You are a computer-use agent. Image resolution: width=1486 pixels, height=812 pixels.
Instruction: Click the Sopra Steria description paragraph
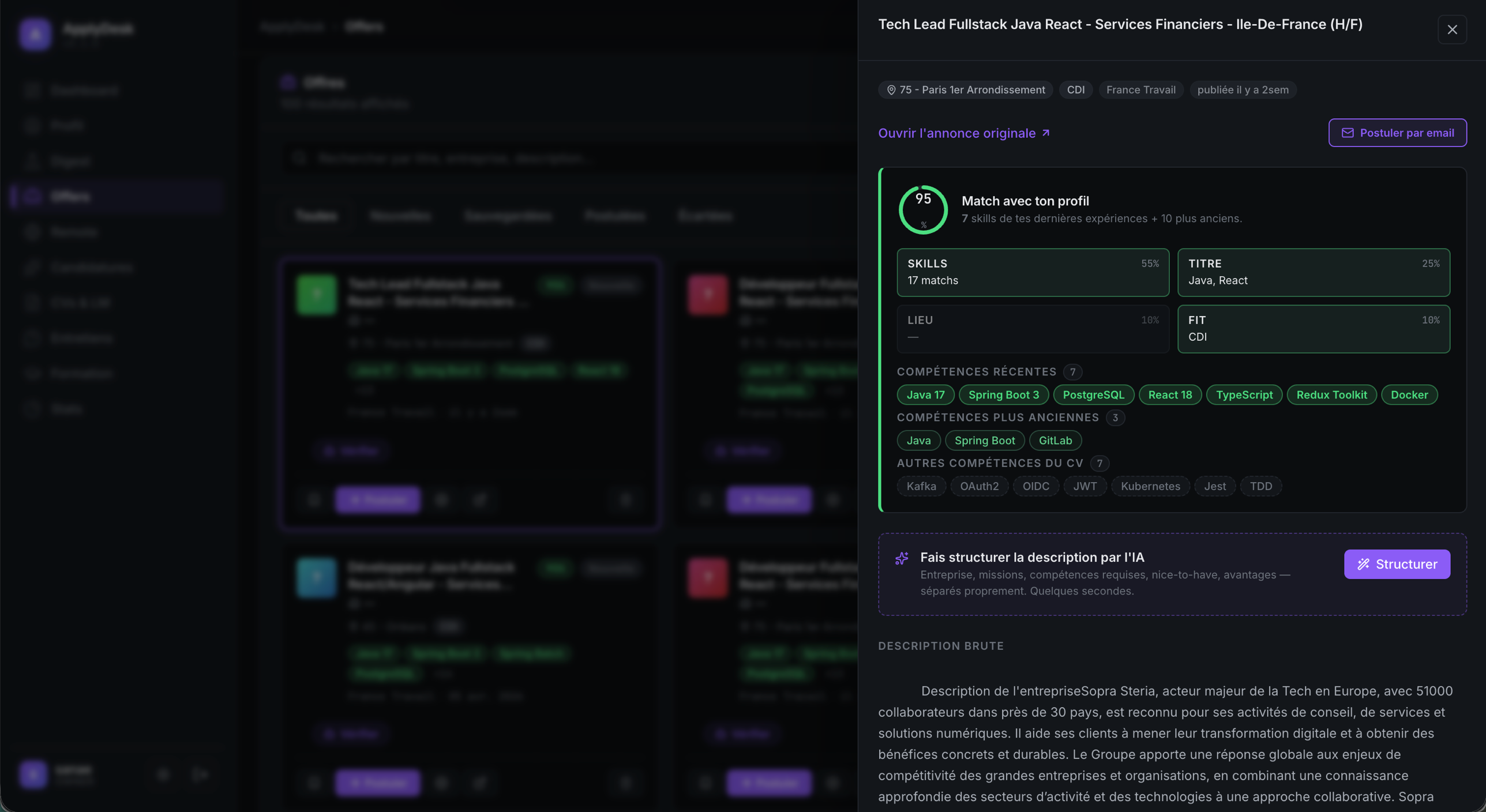tap(1166, 743)
